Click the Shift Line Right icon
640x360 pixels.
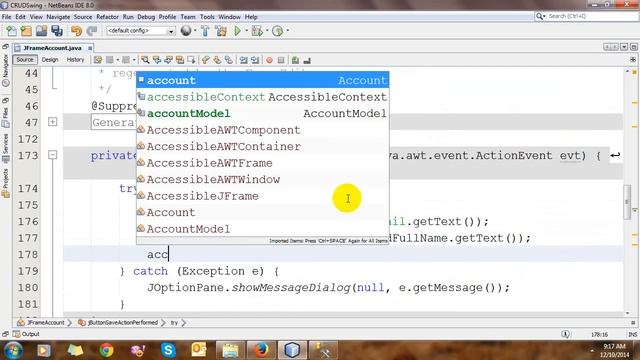click(255, 60)
